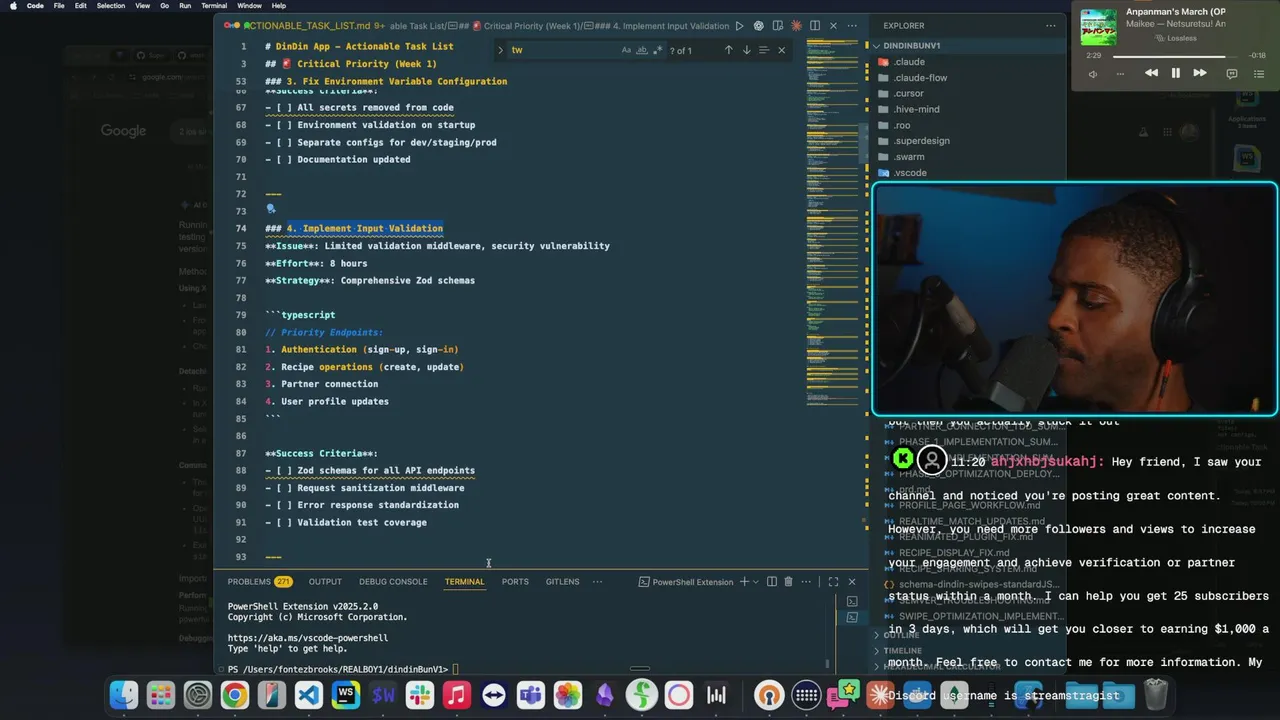
Task: Select the PowerShell Extension terminal label
Action: (686, 582)
